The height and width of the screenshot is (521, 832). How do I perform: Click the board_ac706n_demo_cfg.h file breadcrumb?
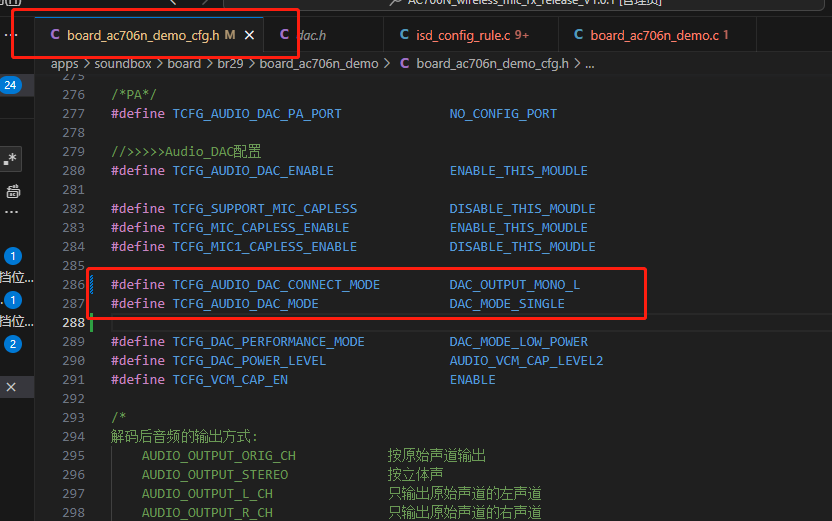point(492,64)
